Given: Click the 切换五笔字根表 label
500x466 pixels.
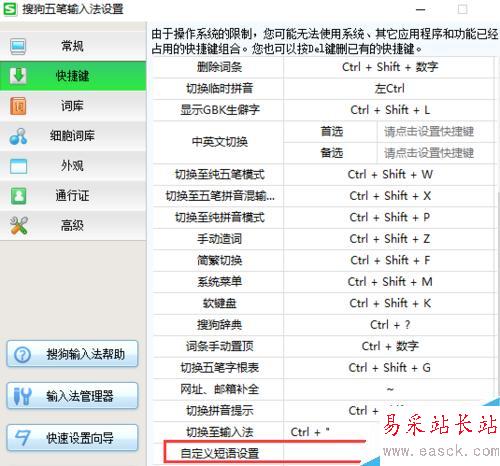Looking at the screenshot, I should point(219,368).
